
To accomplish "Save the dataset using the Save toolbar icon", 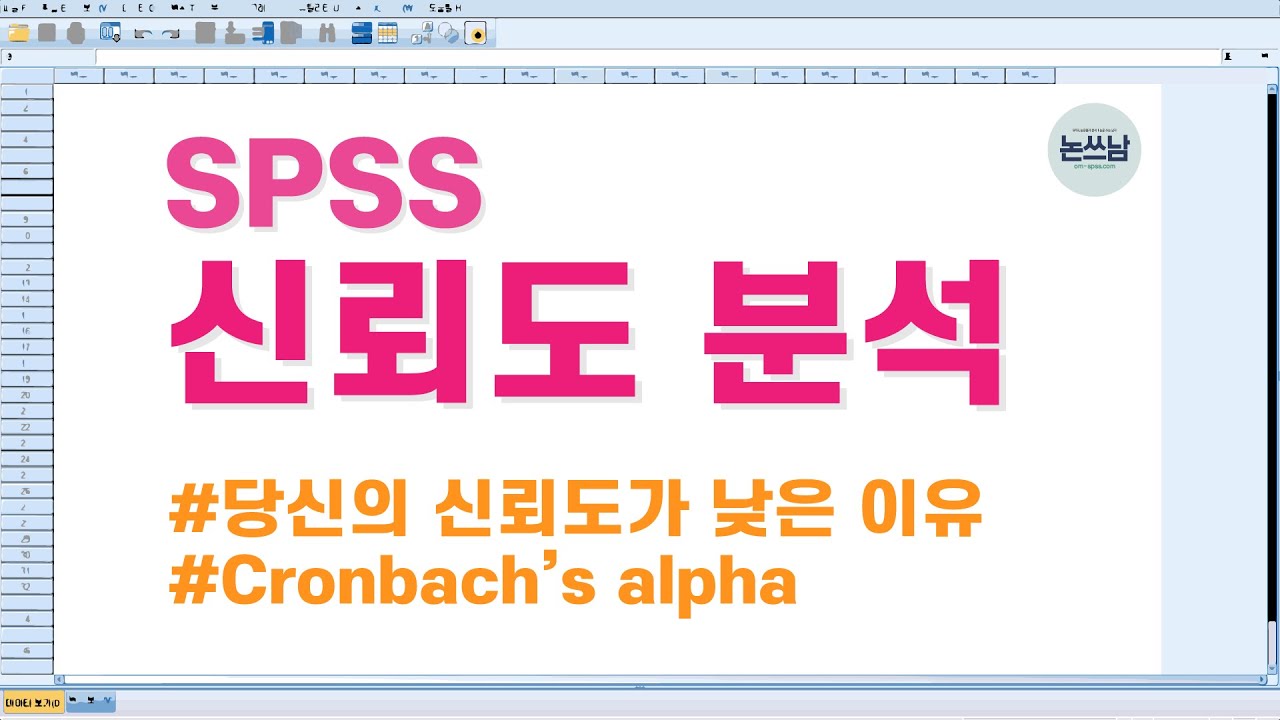I will pos(47,33).
